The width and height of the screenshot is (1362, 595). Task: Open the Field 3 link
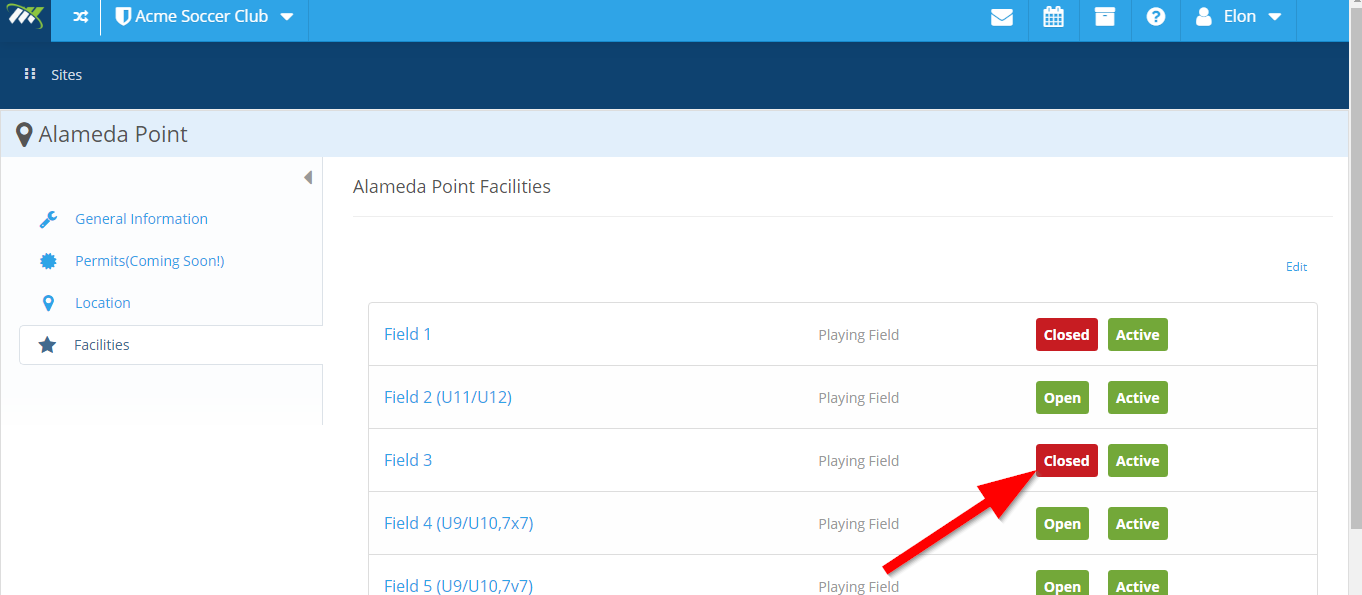[408, 460]
